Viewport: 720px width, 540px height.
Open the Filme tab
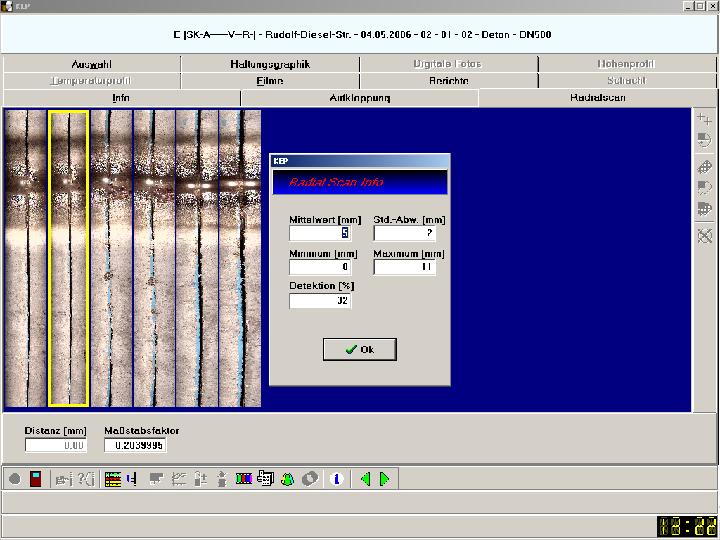pyautogui.click(x=269, y=81)
